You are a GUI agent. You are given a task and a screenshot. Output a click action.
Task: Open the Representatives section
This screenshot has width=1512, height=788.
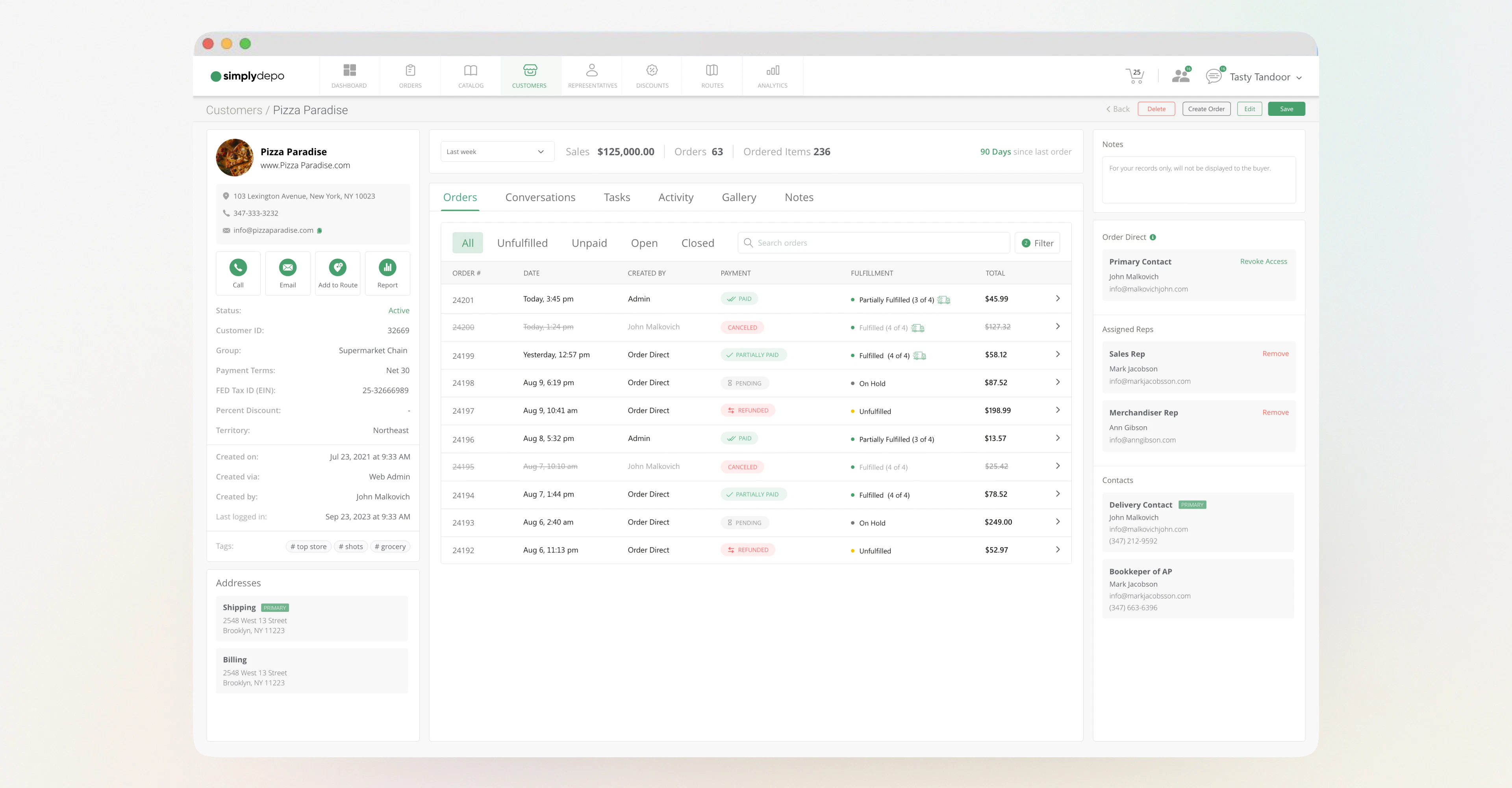pos(592,75)
